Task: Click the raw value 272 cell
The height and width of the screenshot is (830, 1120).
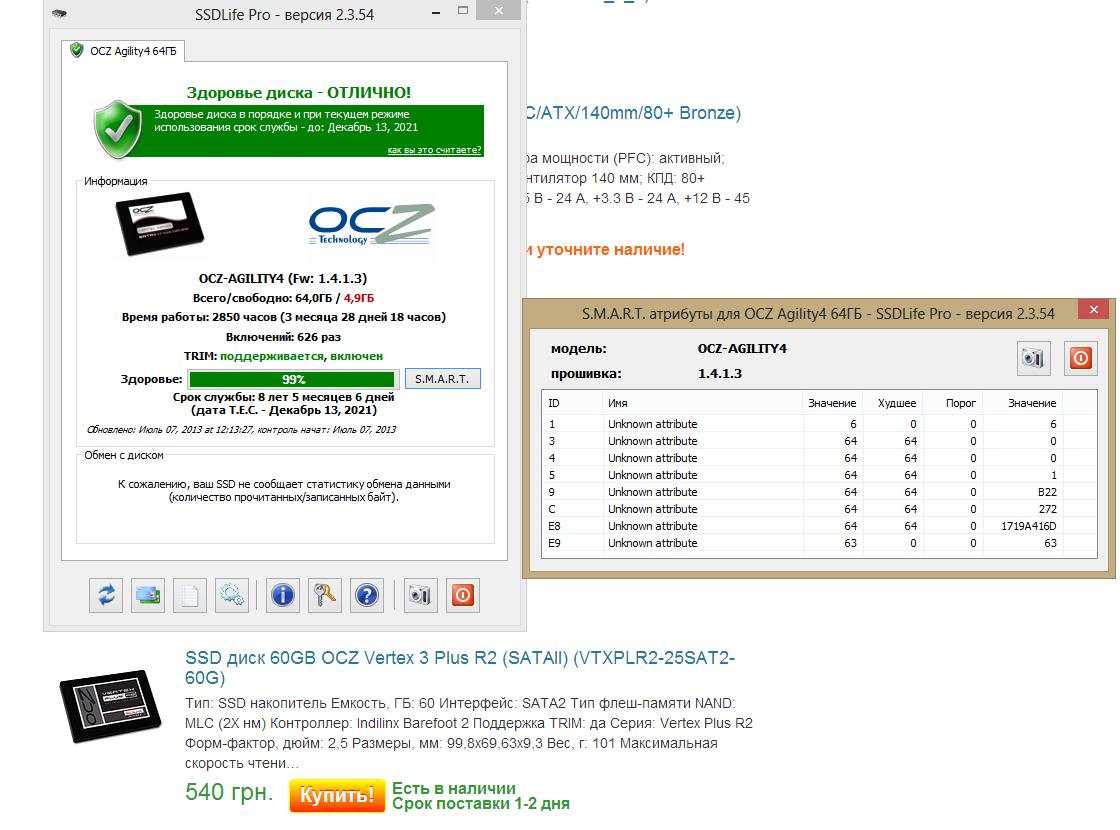Action: point(1048,509)
